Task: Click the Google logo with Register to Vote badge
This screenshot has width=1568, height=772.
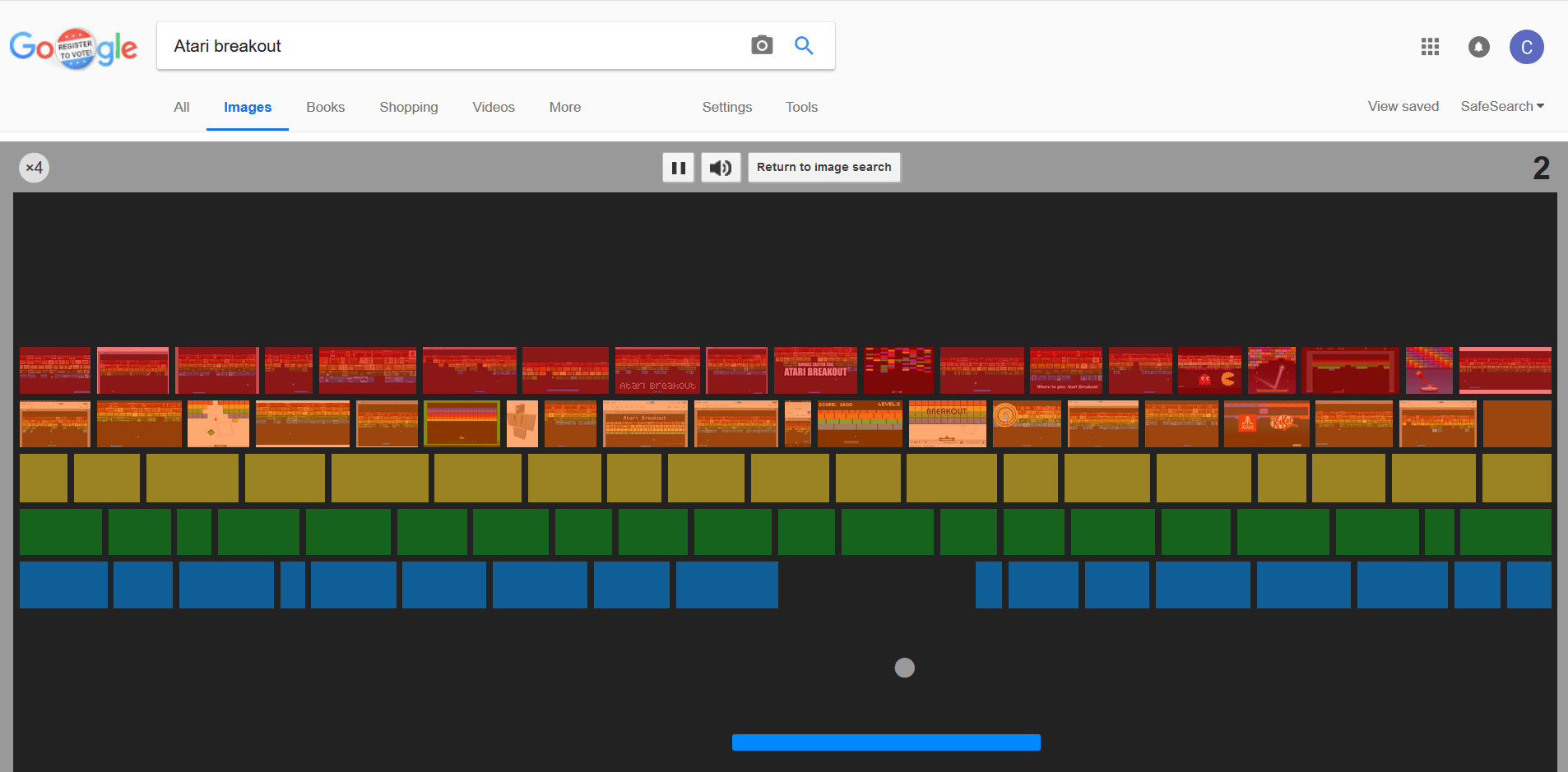Action: (x=73, y=48)
